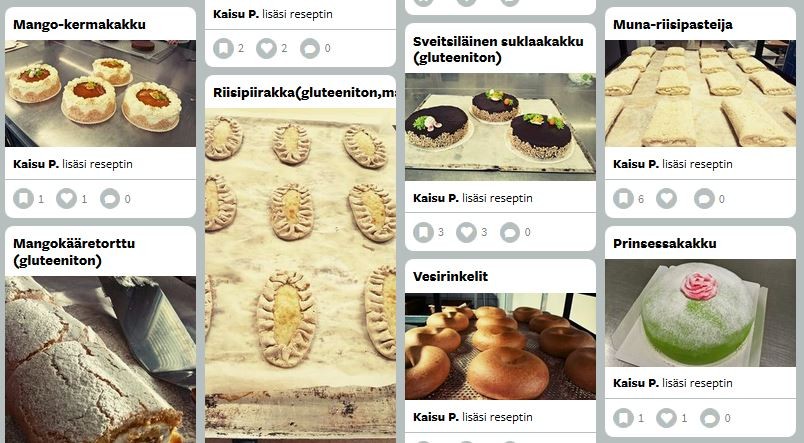Click heart icon on Prinsessakakku card
The image size is (804, 443).
[x=667, y=418]
